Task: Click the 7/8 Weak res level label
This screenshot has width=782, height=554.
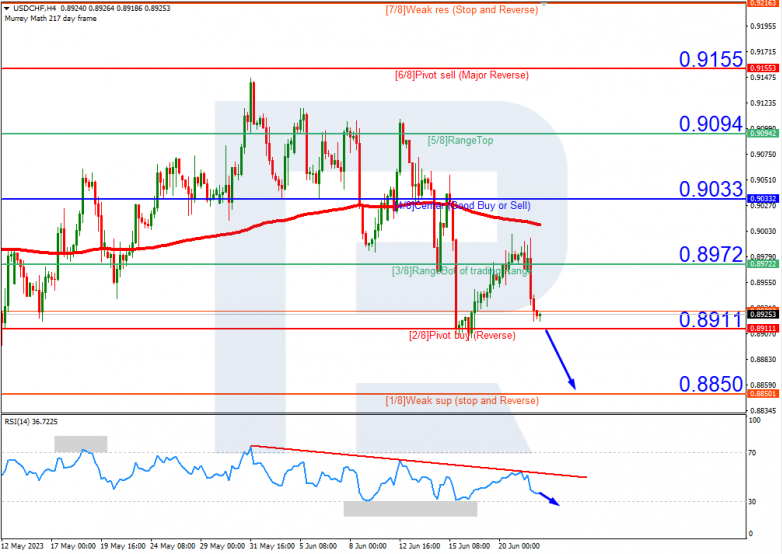Action: coord(462,10)
